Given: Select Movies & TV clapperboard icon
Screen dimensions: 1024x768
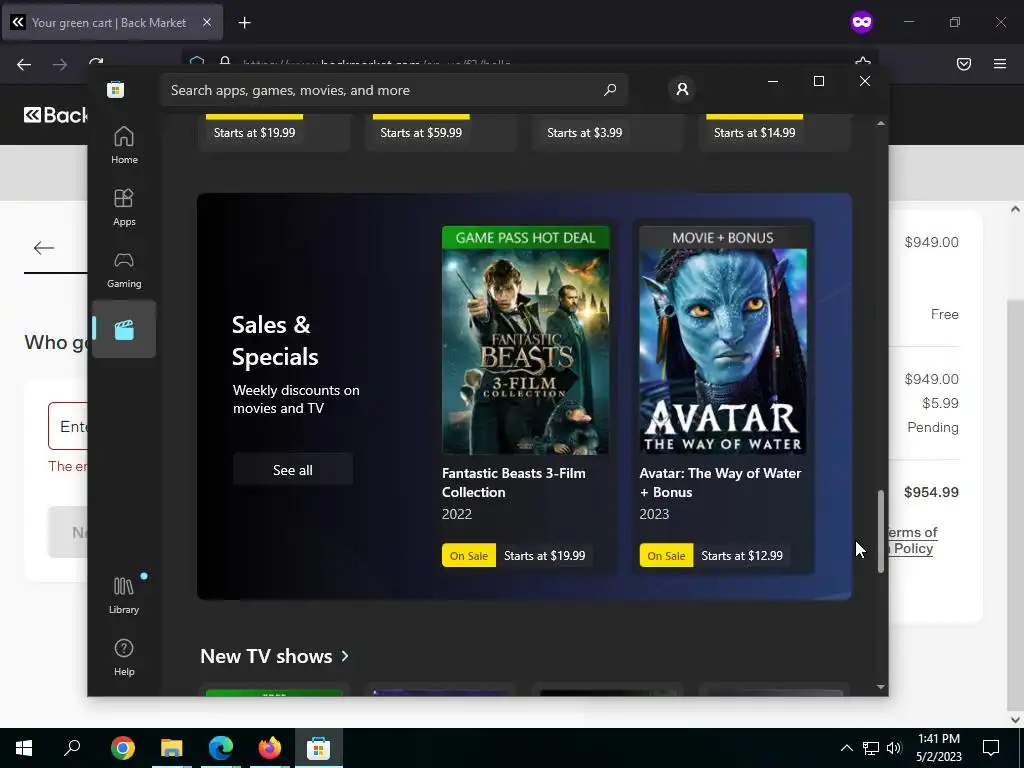Looking at the screenshot, I should 124,329.
